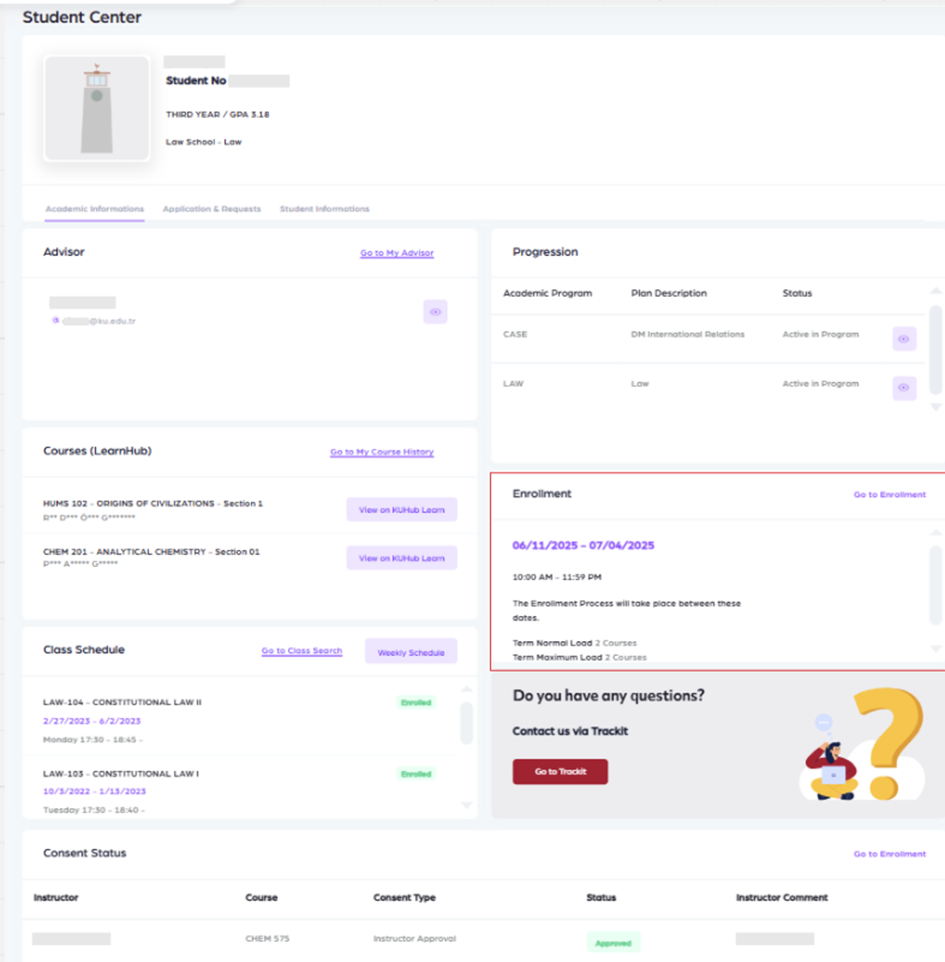Click the eye icon in Advisor card
The width and height of the screenshot is (945, 962).
pos(435,312)
